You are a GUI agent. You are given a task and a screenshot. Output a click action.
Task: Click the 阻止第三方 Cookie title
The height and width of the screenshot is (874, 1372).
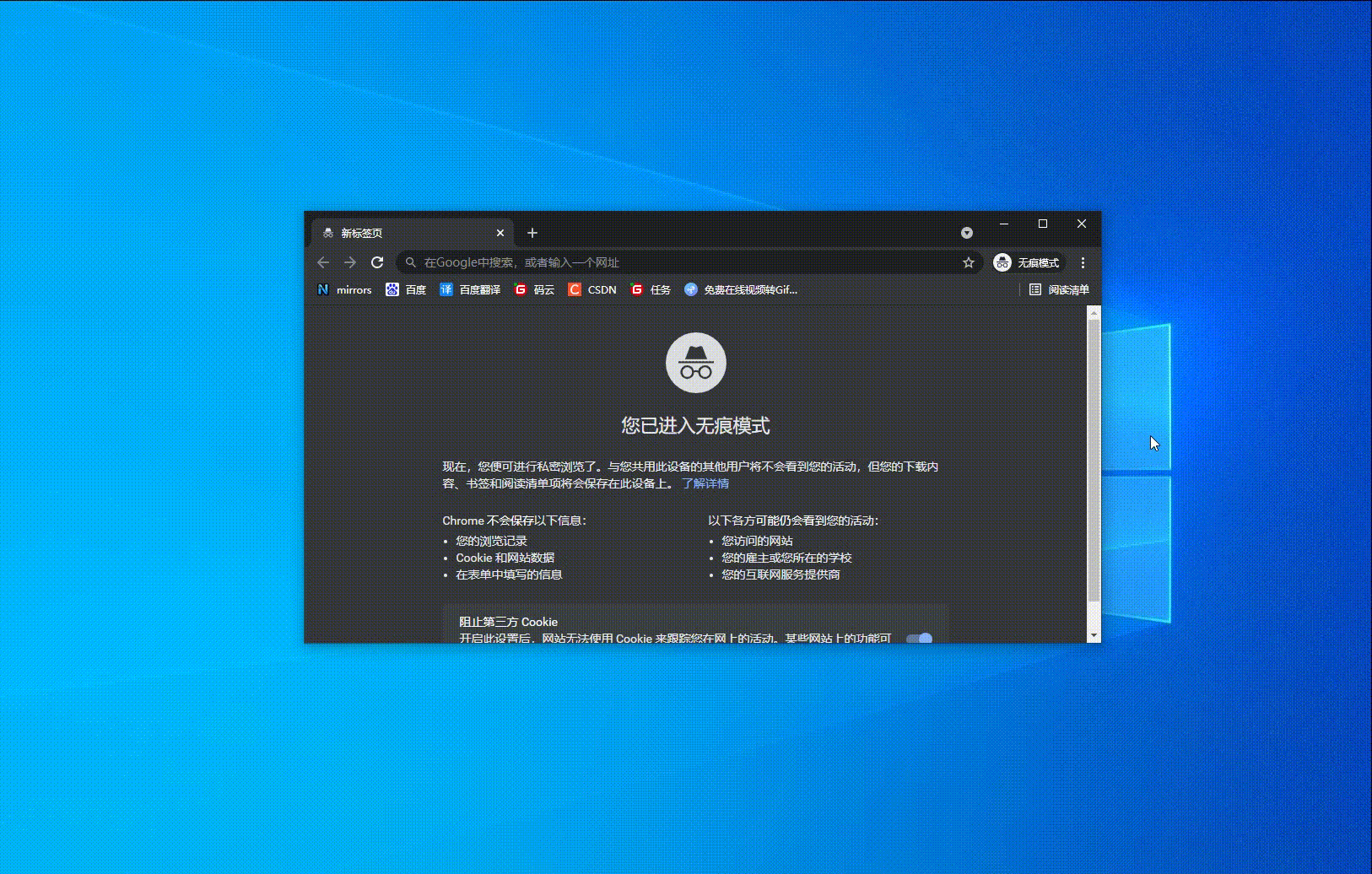coord(509,622)
